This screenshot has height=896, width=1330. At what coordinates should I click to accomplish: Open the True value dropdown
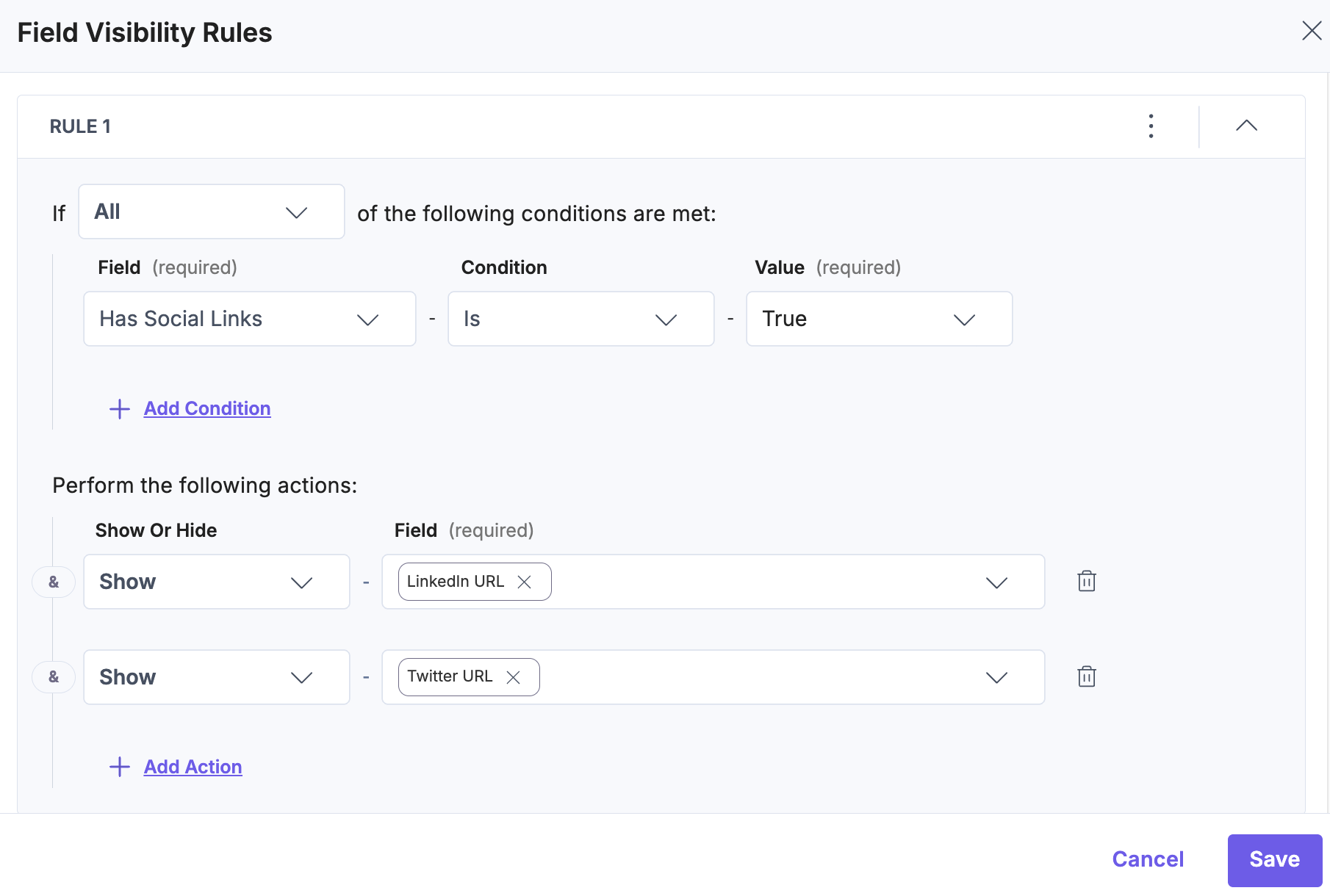[879, 319]
